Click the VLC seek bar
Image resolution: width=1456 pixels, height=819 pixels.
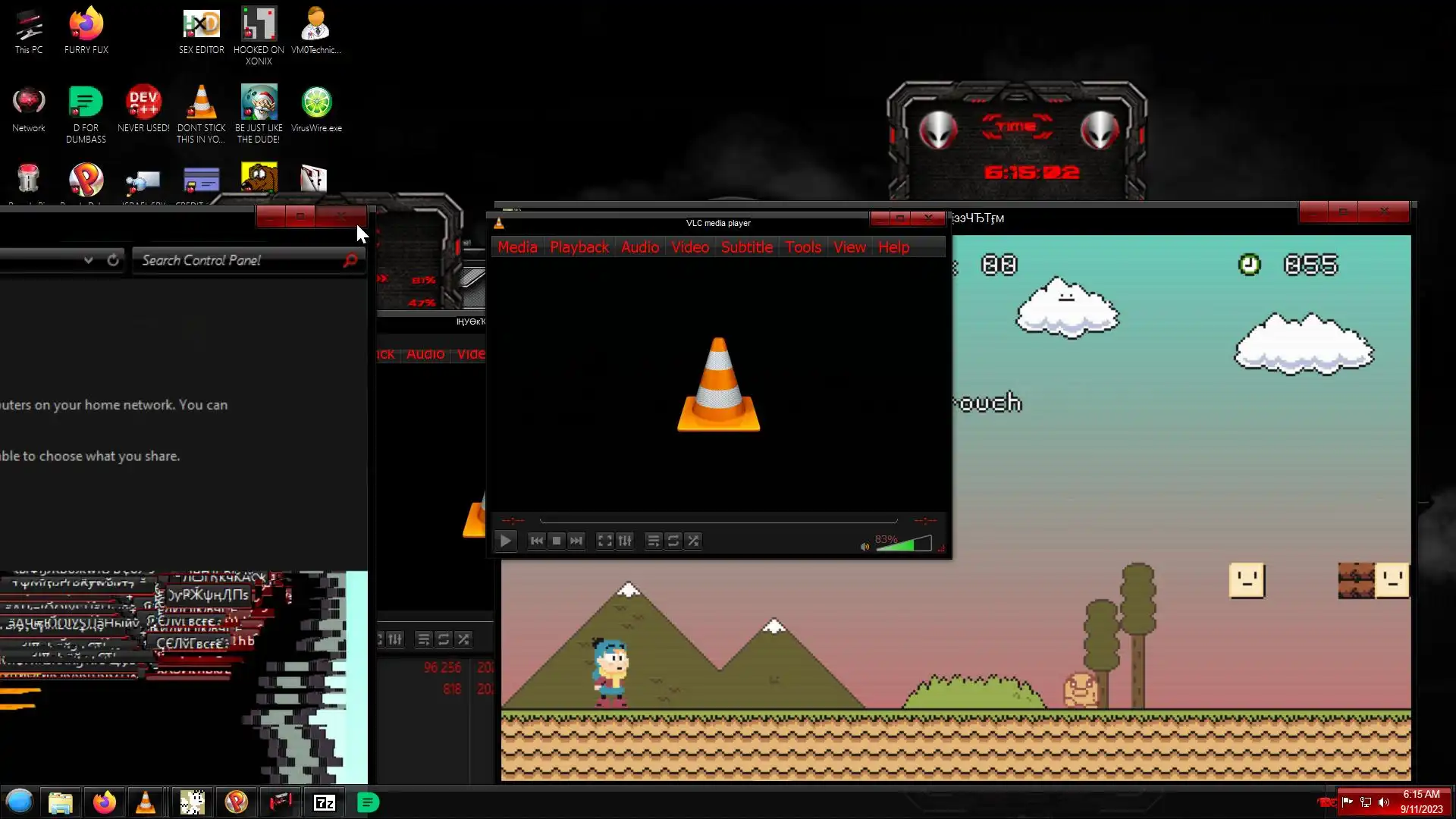pyautogui.click(x=718, y=521)
